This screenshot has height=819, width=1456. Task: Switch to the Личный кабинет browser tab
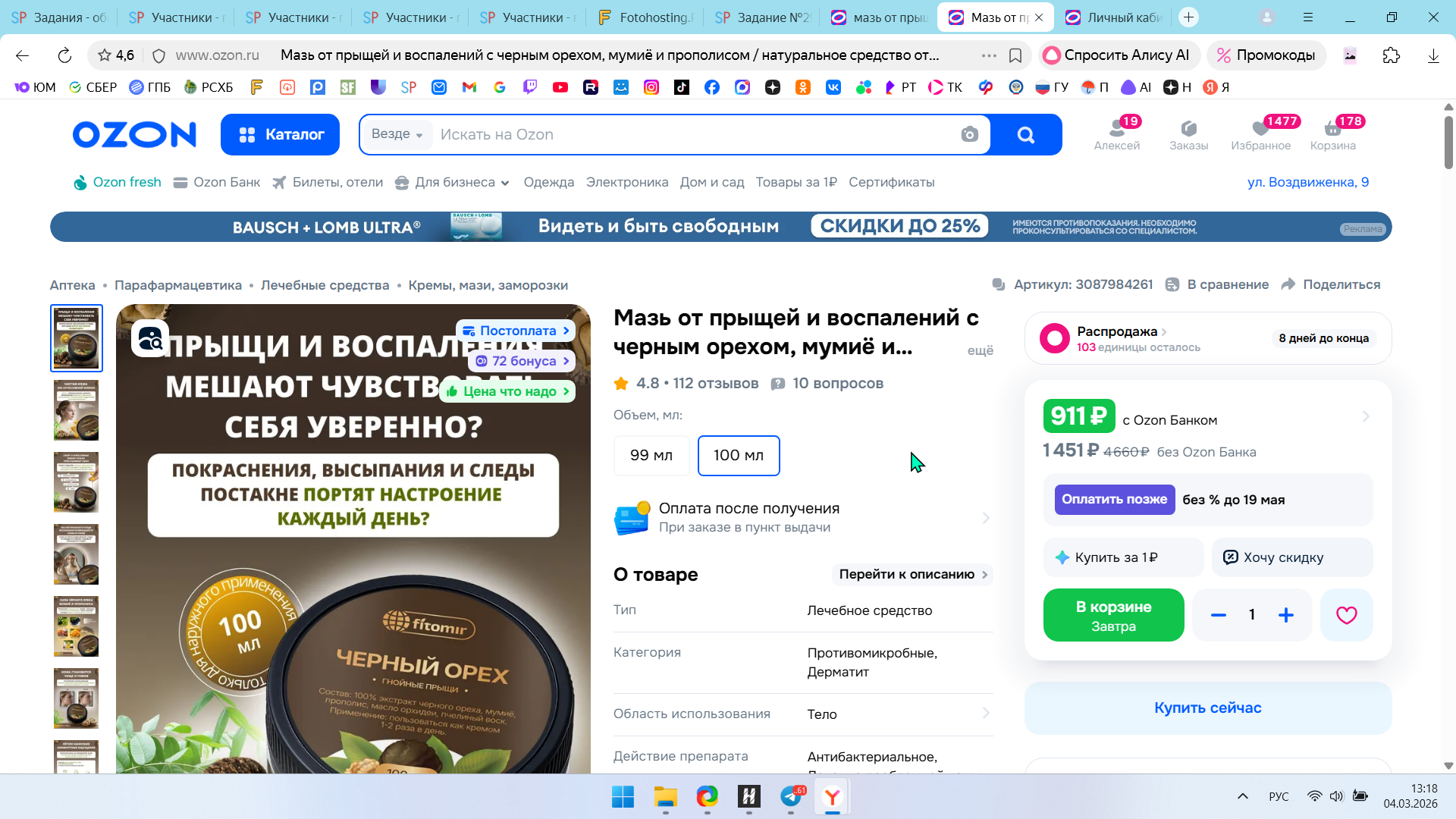click(x=1113, y=17)
